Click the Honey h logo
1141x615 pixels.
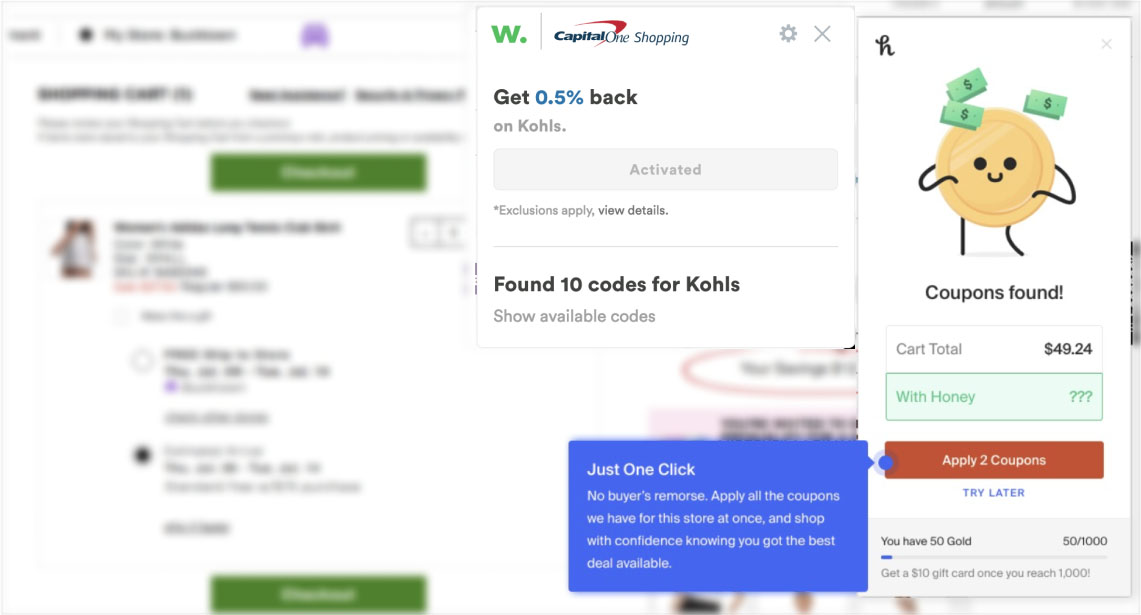(884, 46)
